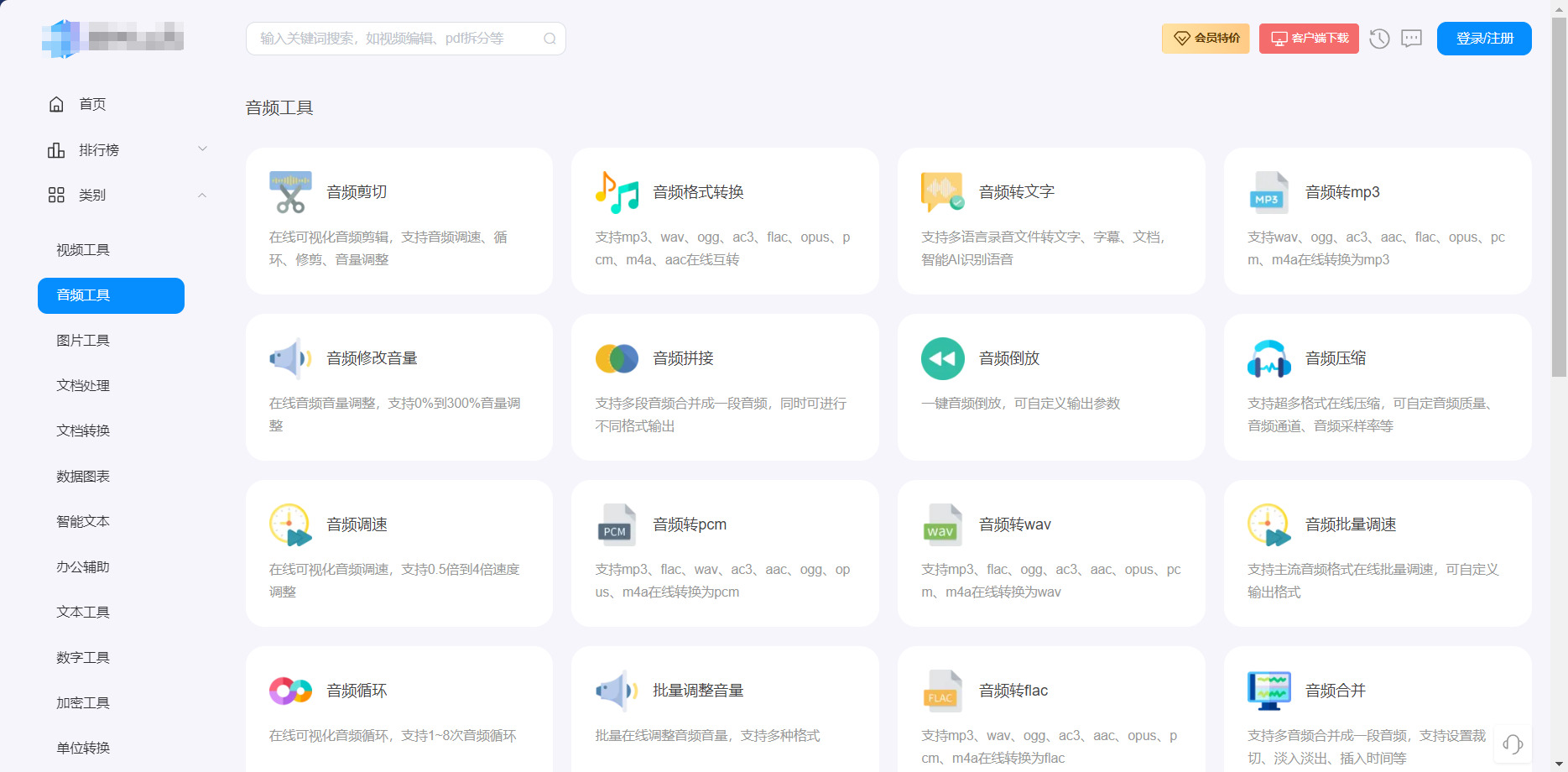Select the 音频转mp3 file icon
This screenshot has height=772, width=1568.
coord(1269,192)
